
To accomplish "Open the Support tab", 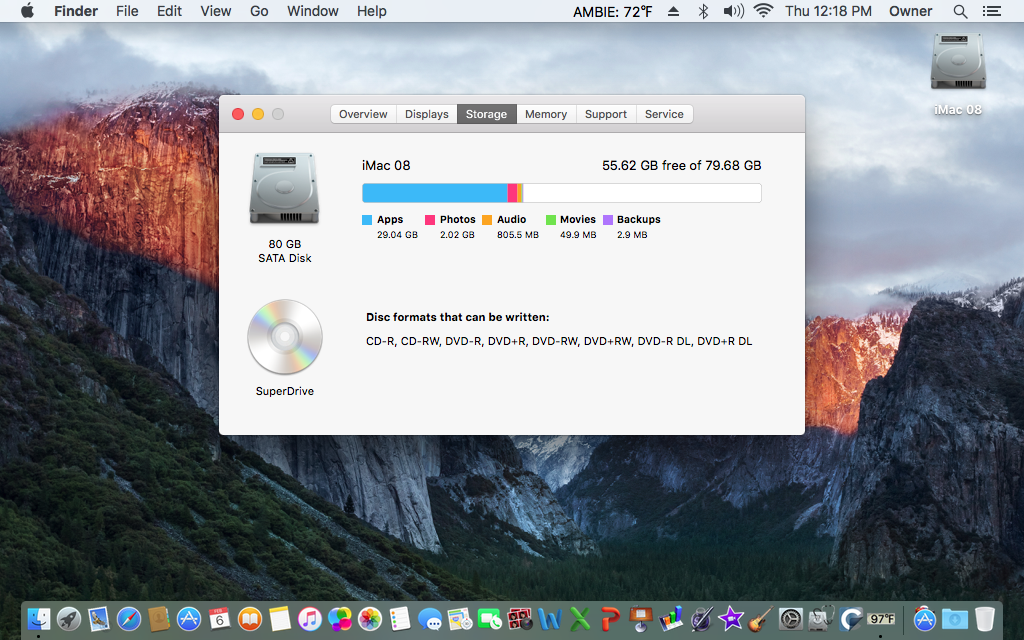I will [606, 114].
